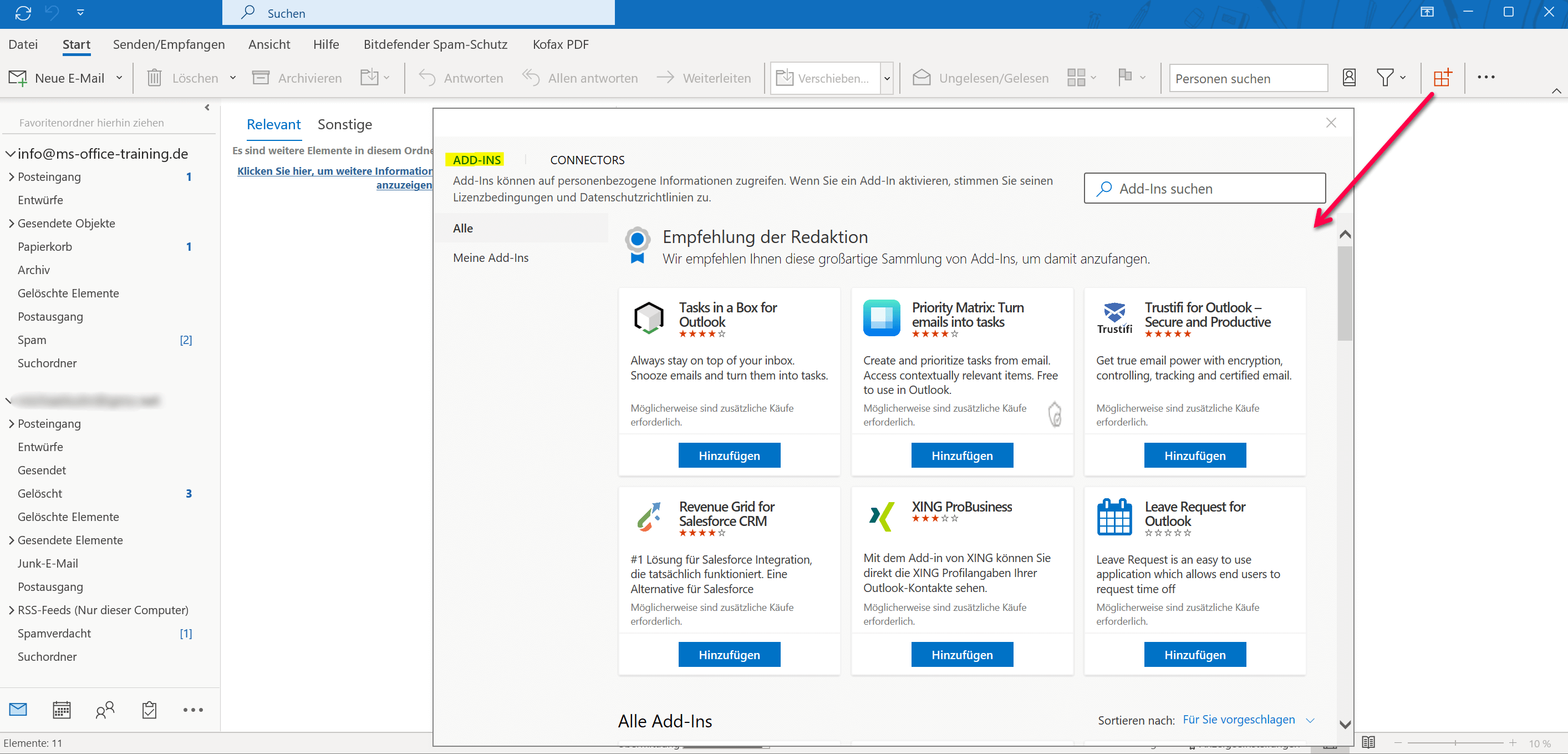This screenshot has height=754, width=1568.
Task: Open the ribbon more commands ellipsis
Action: point(1486,77)
